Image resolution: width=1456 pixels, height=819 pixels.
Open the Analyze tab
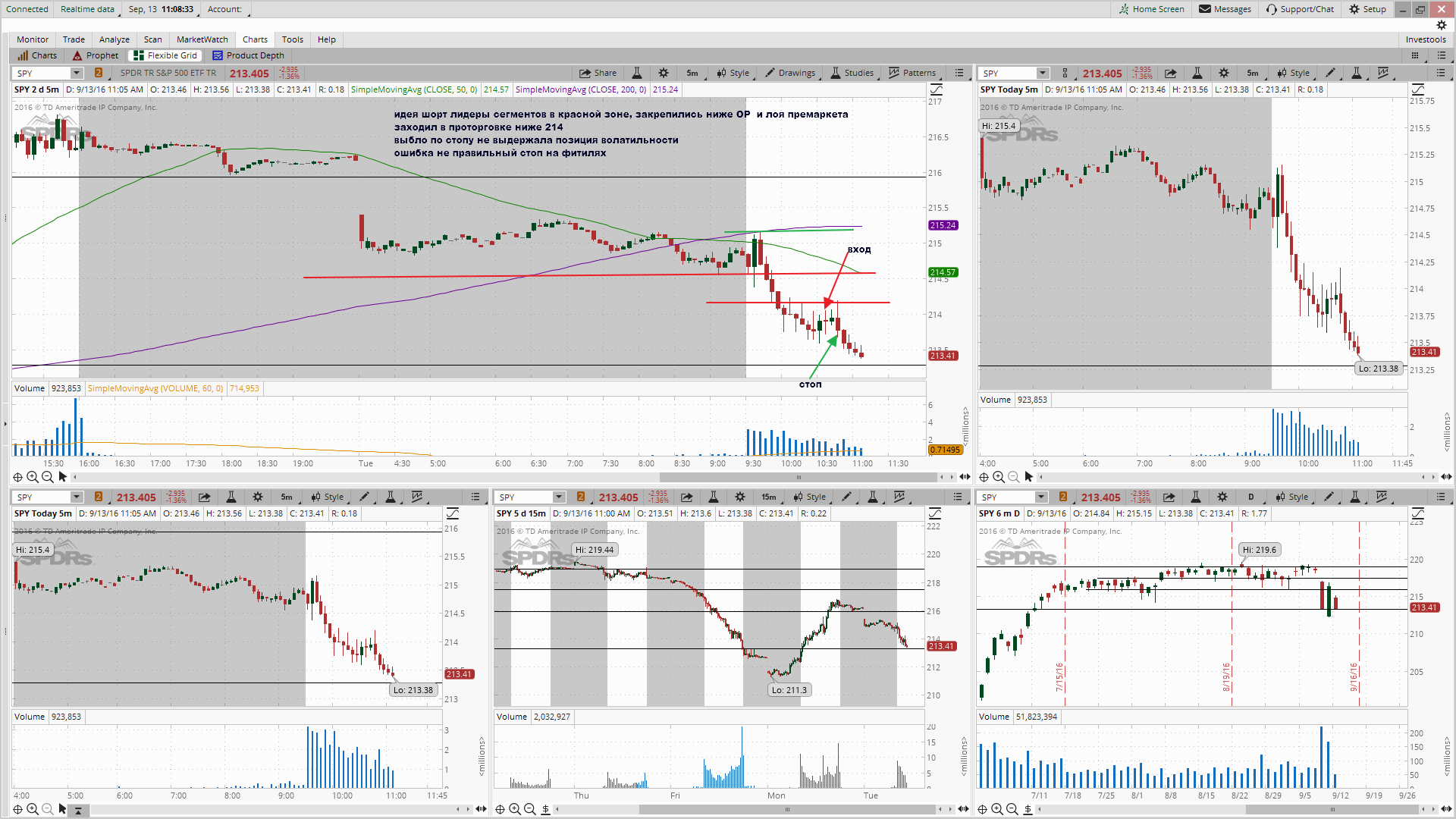[x=115, y=39]
